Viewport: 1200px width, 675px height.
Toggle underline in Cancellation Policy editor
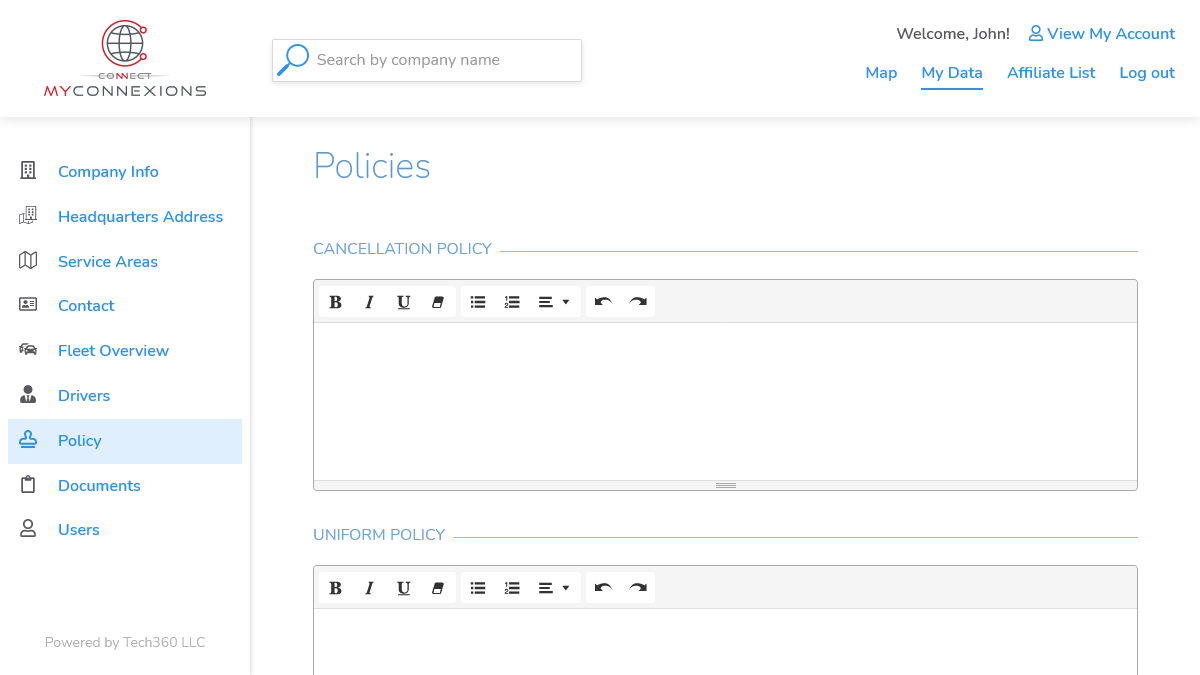click(403, 302)
